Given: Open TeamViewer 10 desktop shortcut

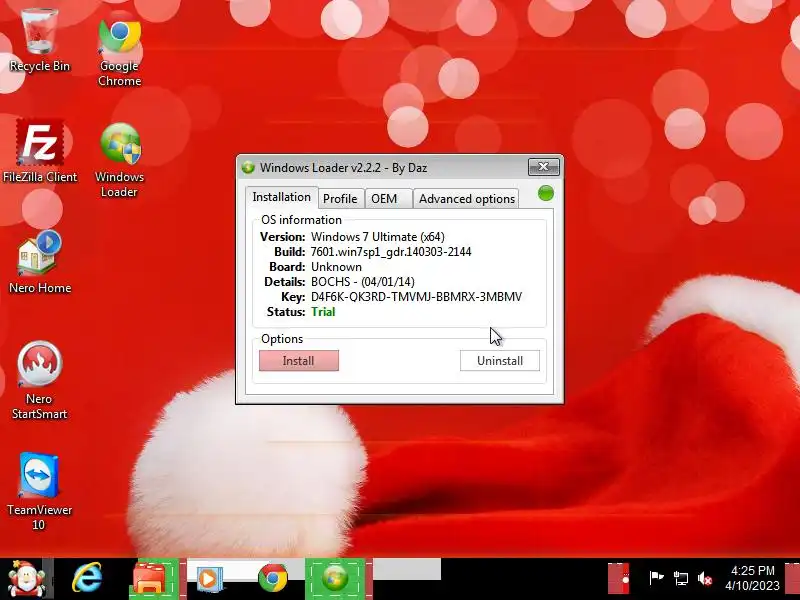Looking at the screenshot, I should click(x=39, y=491).
